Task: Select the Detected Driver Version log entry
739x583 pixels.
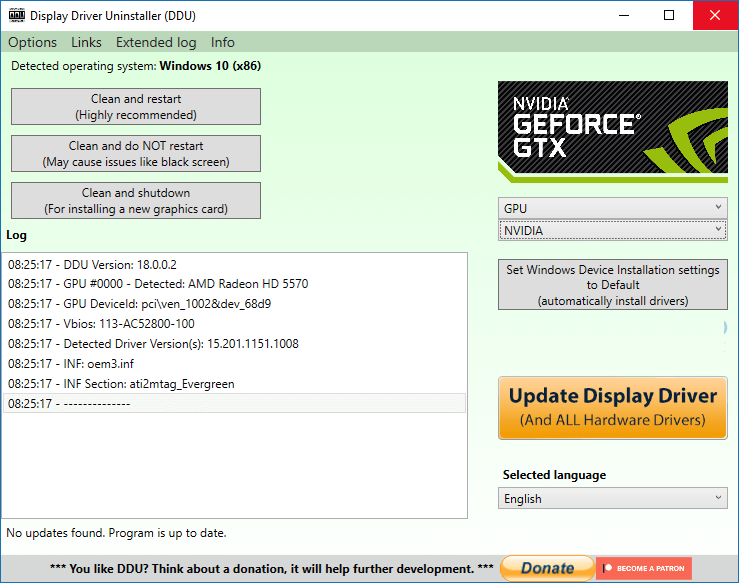Action: click(x=153, y=344)
